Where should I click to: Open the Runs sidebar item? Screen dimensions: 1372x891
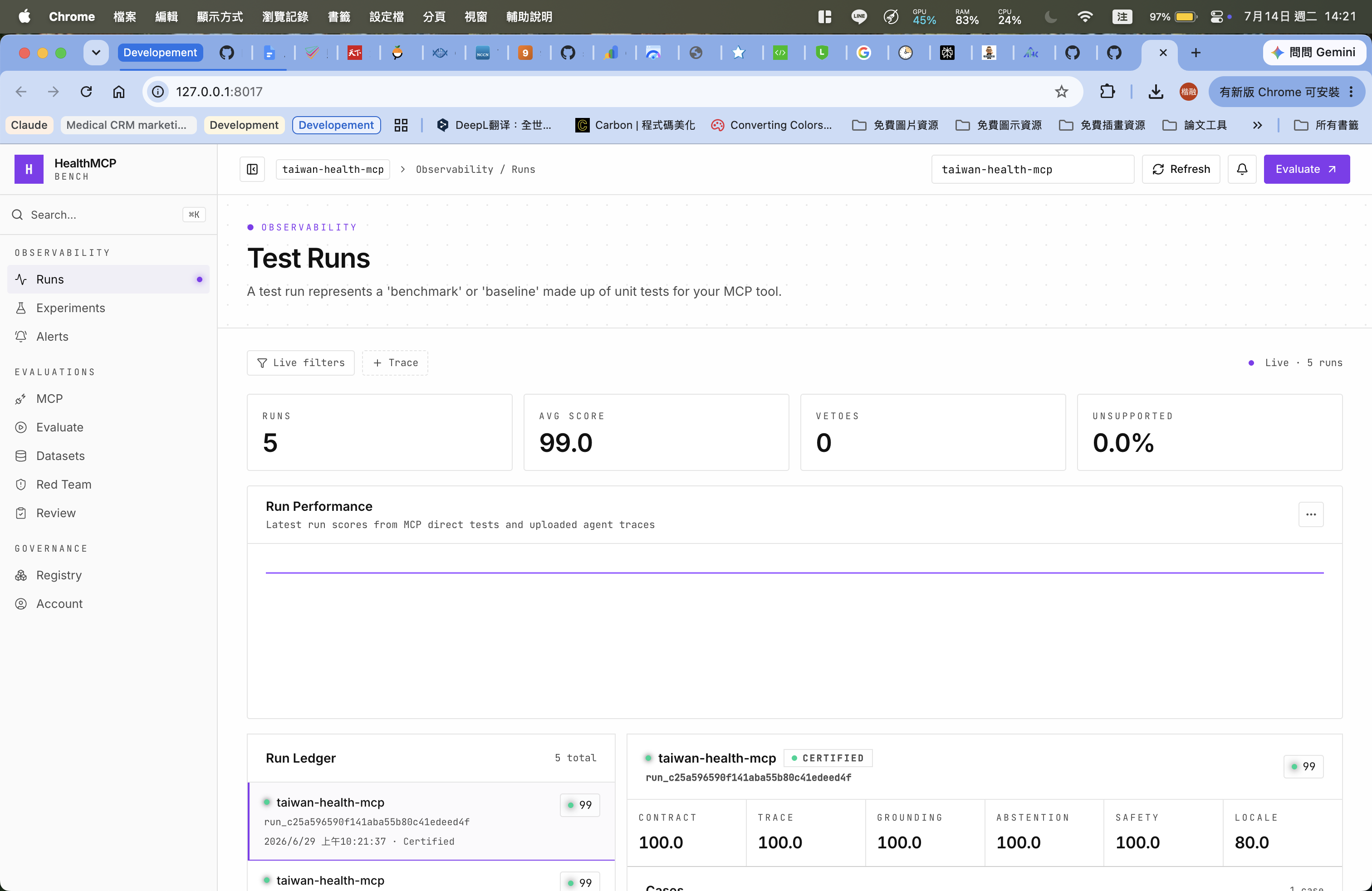[108, 279]
